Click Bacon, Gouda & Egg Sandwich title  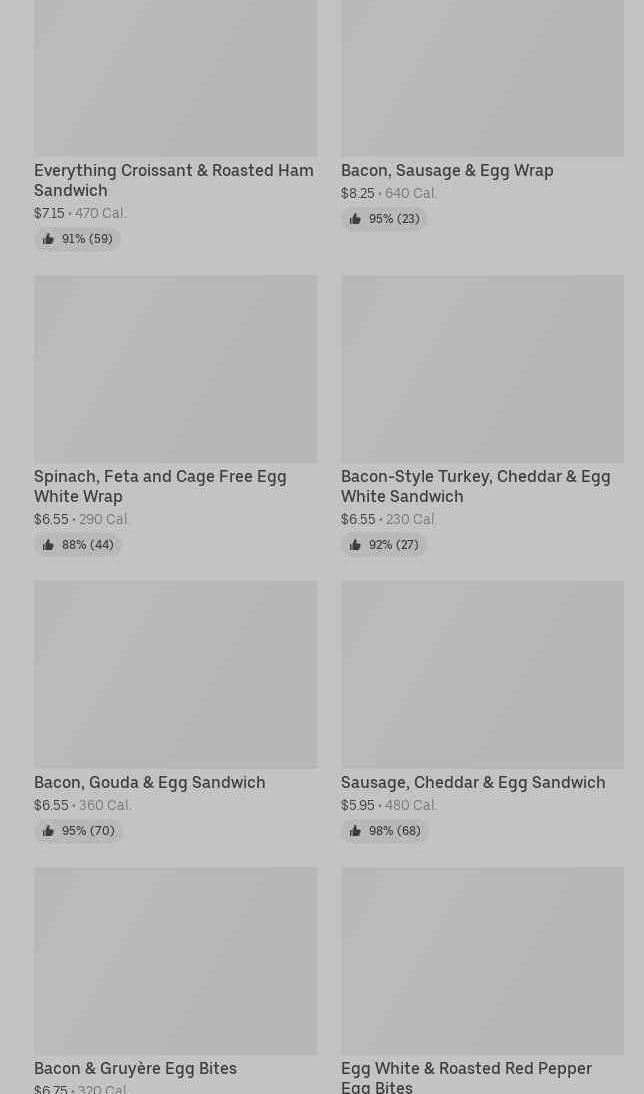[x=149, y=783]
